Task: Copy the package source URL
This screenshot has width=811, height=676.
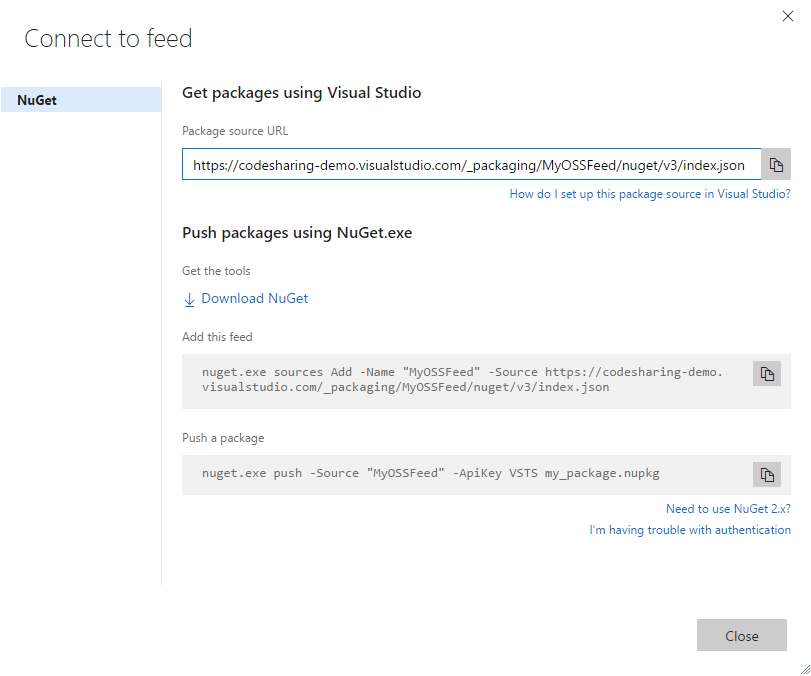Action: [776, 164]
